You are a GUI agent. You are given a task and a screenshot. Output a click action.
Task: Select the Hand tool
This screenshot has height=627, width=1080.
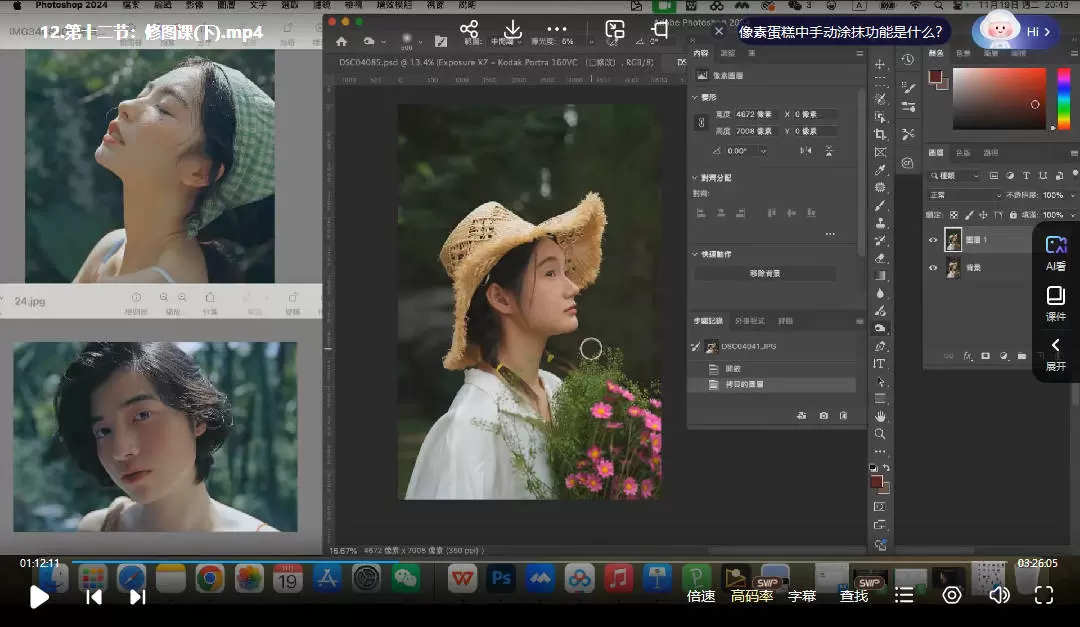[x=880, y=416]
